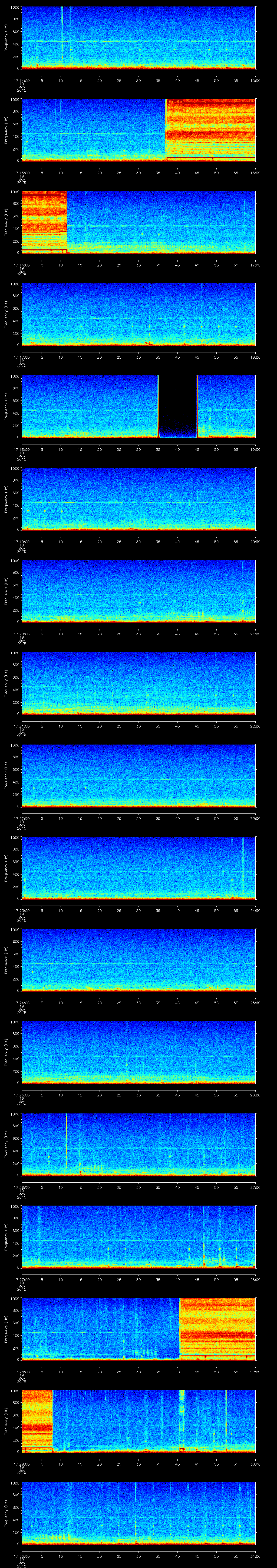Select the time label 17:19:00
The height and width of the screenshot is (1568, 277).
[21, 542]
